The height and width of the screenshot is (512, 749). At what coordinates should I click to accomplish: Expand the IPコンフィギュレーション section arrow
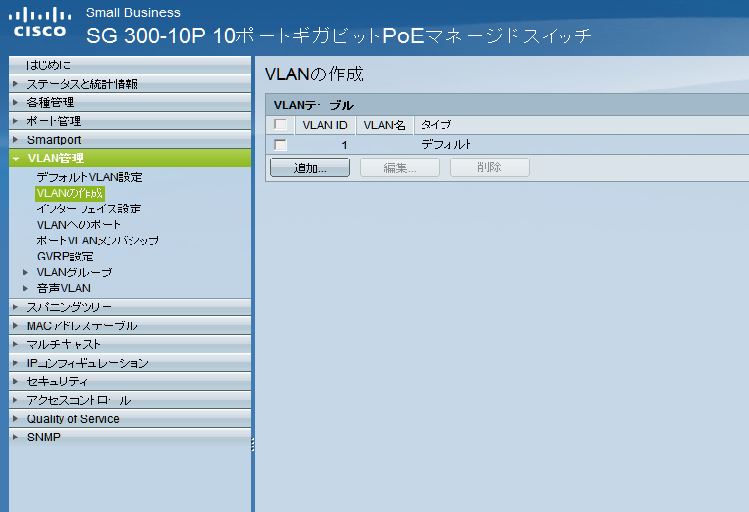15,363
